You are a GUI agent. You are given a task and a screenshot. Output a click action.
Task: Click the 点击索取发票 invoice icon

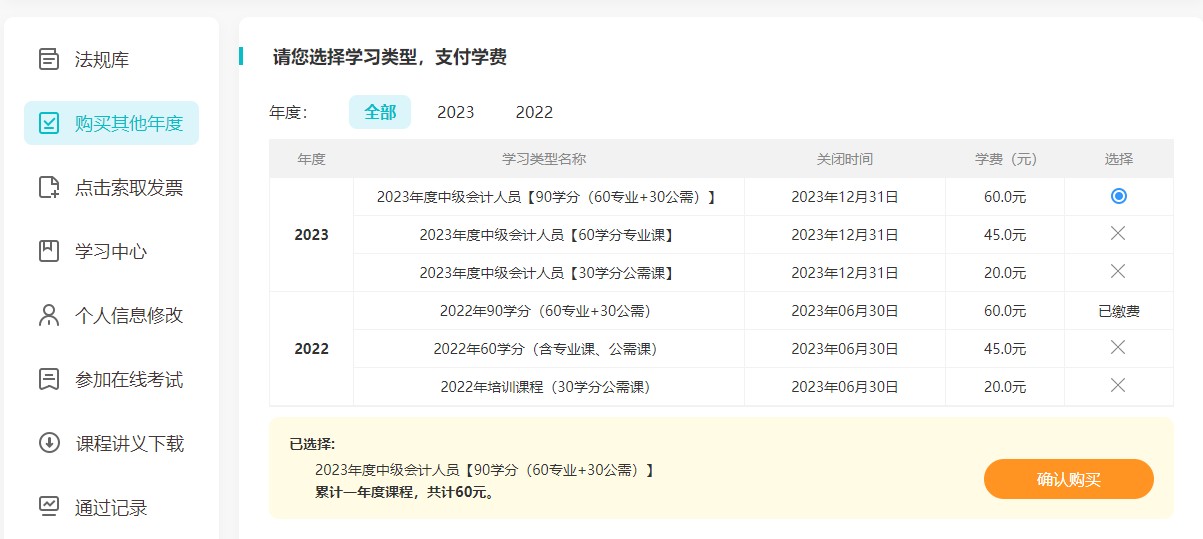tap(49, 187)
